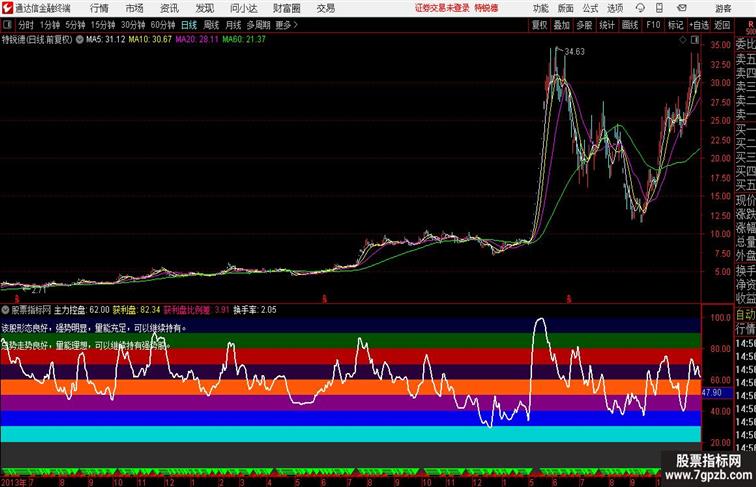This screenshot has width=756, height=487.
Task: Click the 换手率: 2.05 indicator value
Action: click(255, 310)
